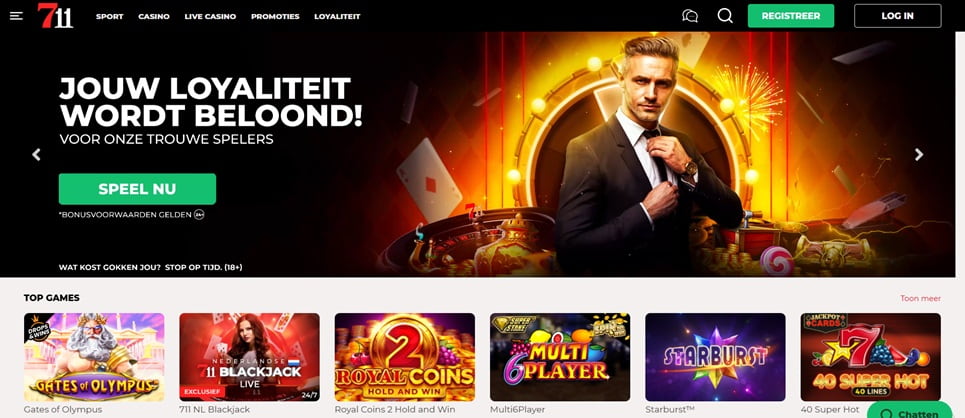Viewport: 965px width, 418px height.
Task: Open the Chatten support widget
Action: pos(916,411)
